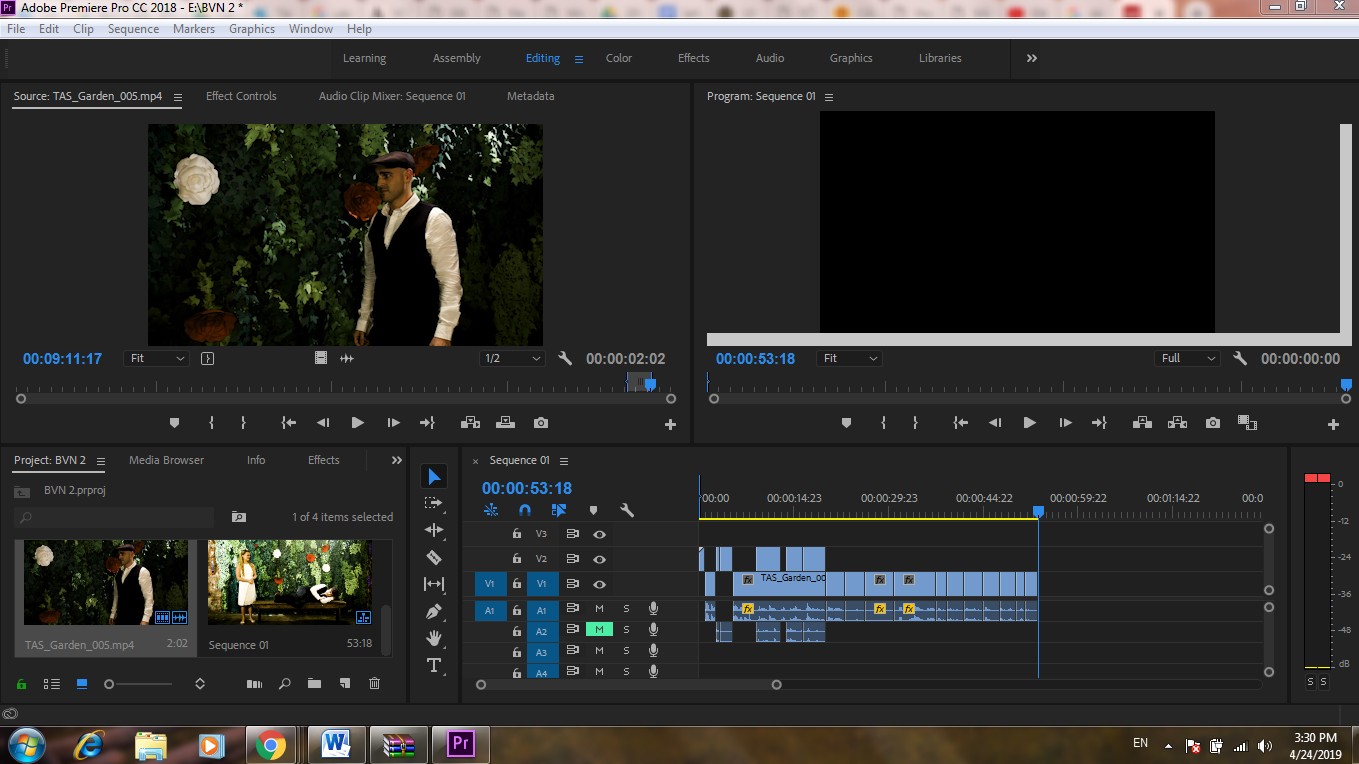The width and height of the screenshot is (1359, 764).
Task: Click Export Frame camera in Source monitor
Action: 541,423
